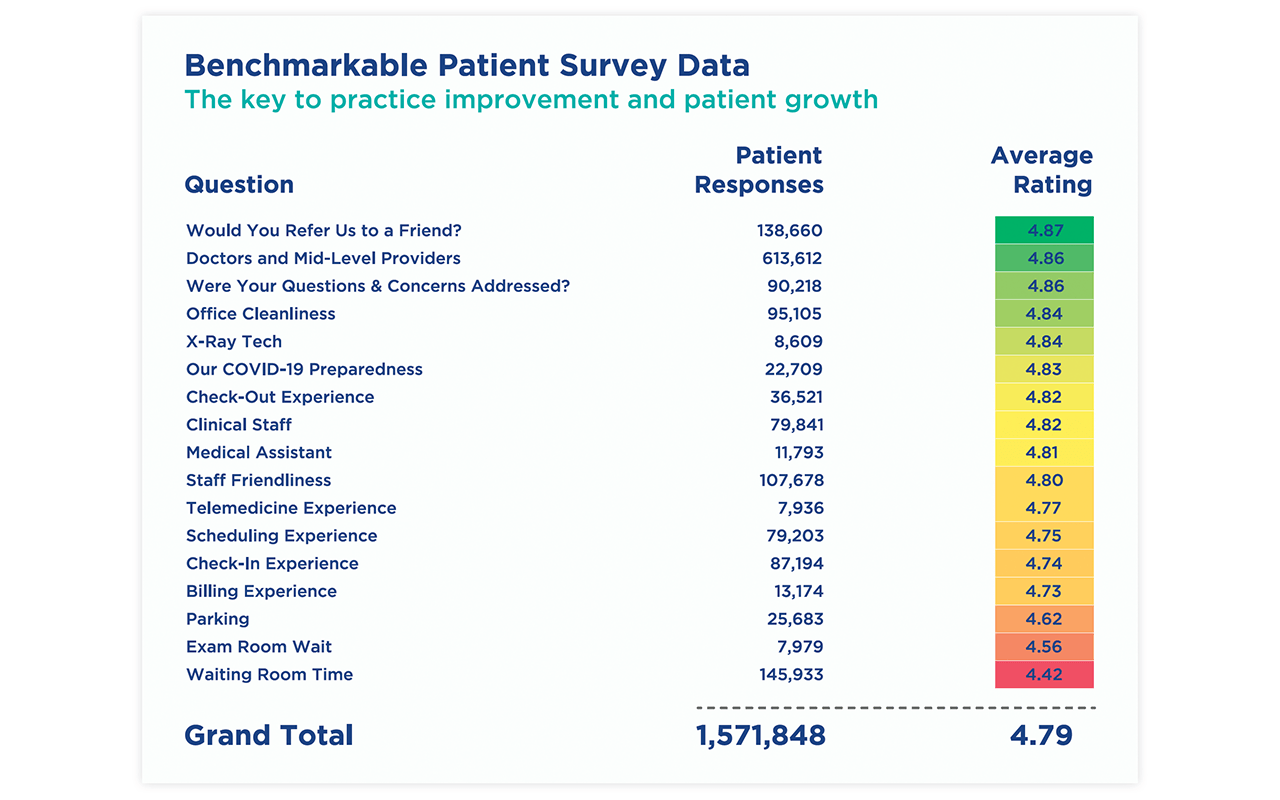Click the 'Question' column header

(239, 185)
